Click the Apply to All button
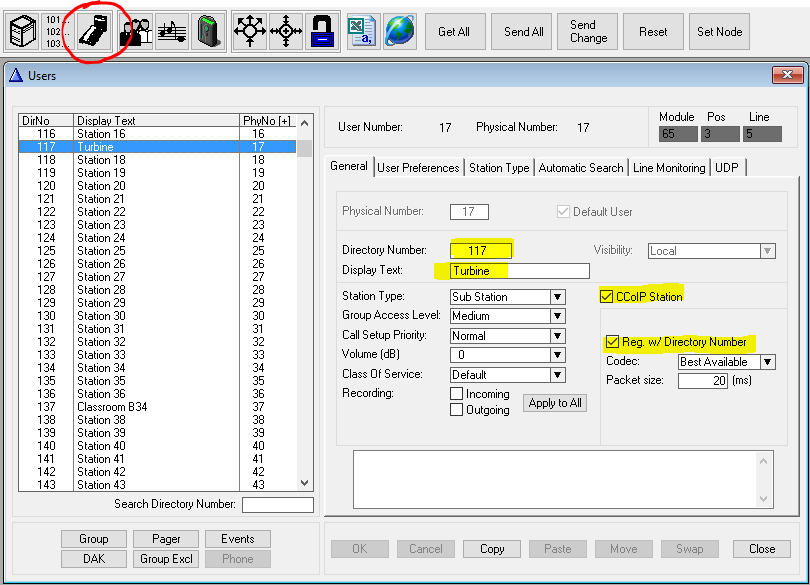 click(555, 403)
